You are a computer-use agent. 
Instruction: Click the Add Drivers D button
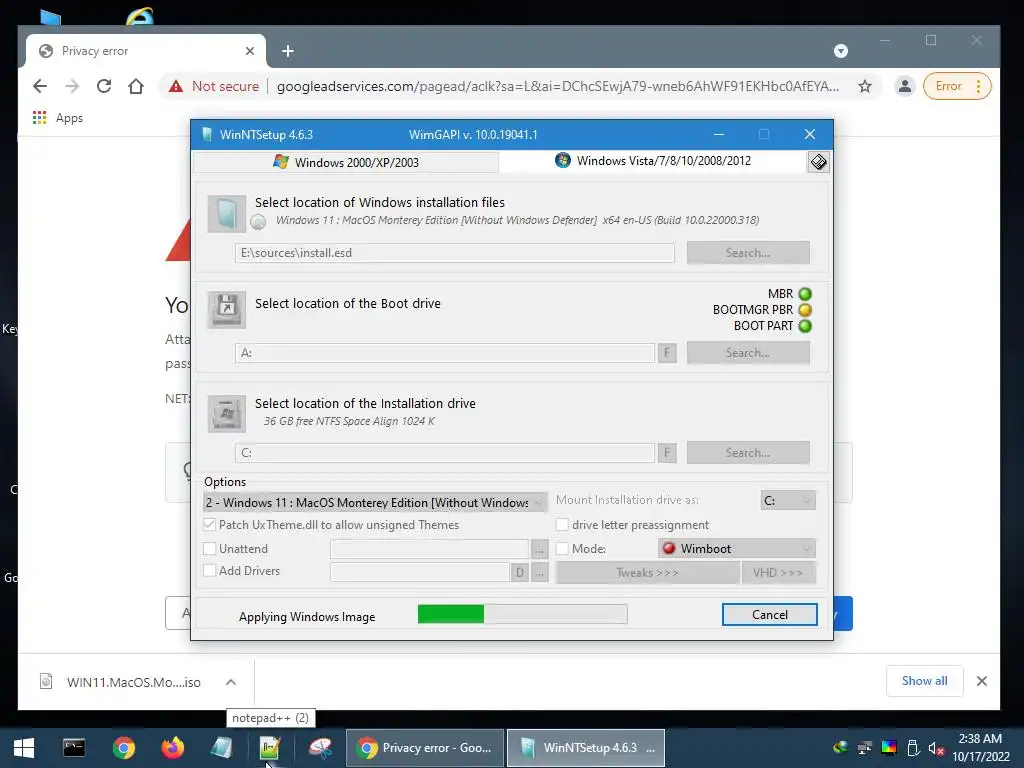(x=519, y=573)
